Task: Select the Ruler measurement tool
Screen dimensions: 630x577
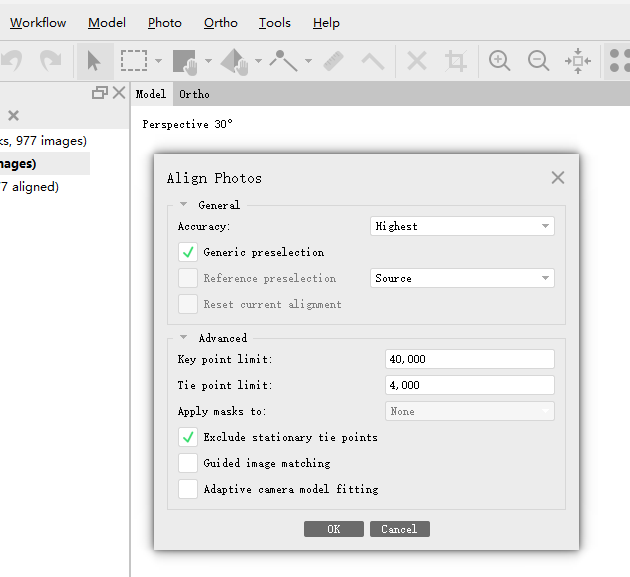Action: (x=334, y=61)
